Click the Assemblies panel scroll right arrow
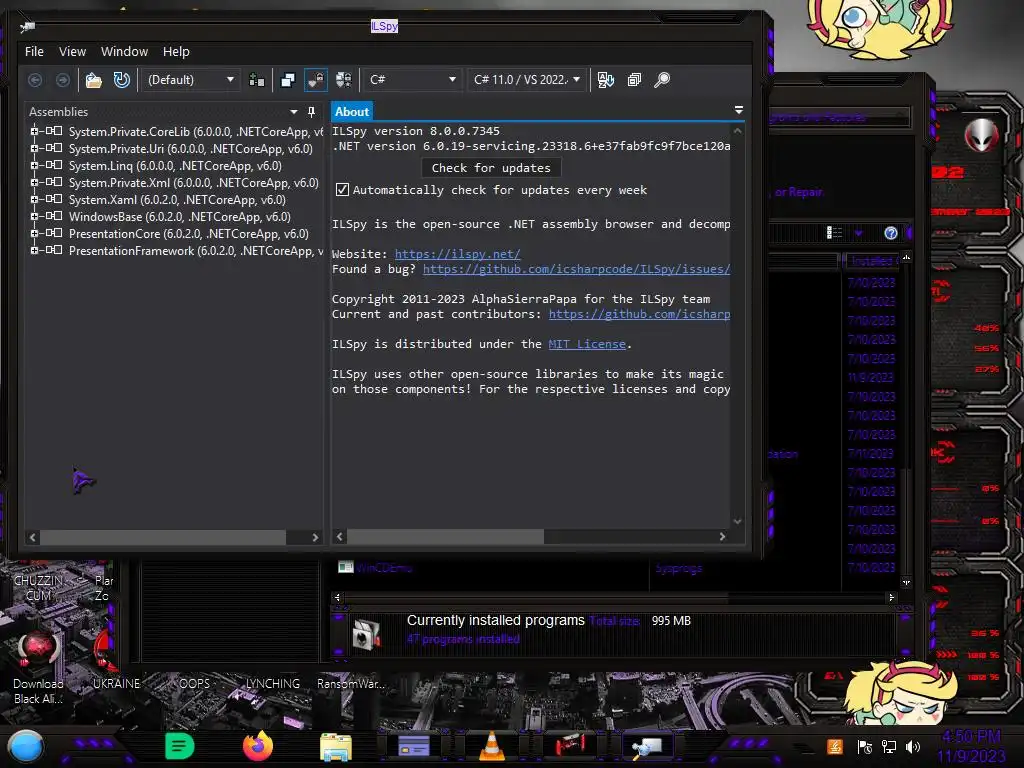 [315, 537]
